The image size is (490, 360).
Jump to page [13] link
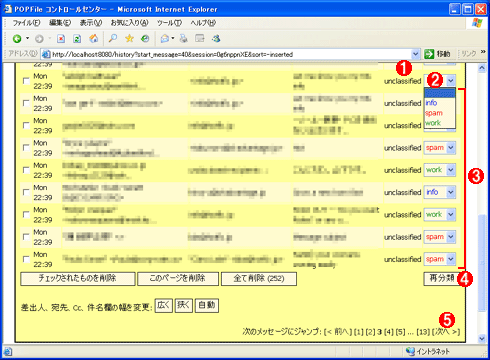(x=423, y=332)
